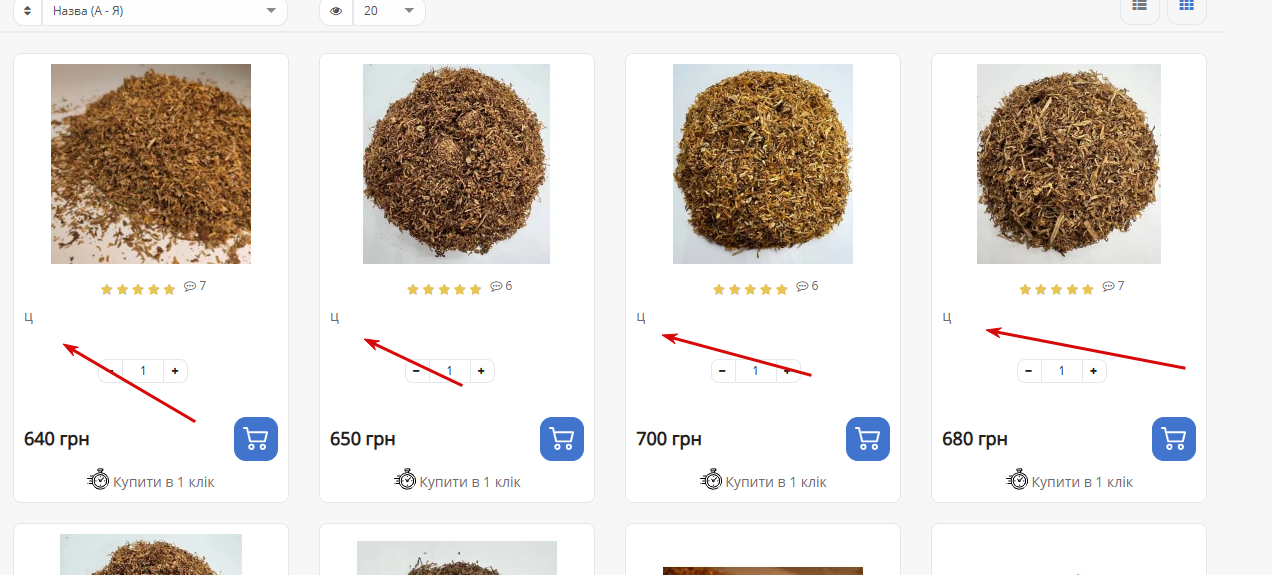Click the 'Ц' title of the 700 грн product
This screenshot has width=1272, height=575.
(x=641, y=318)
